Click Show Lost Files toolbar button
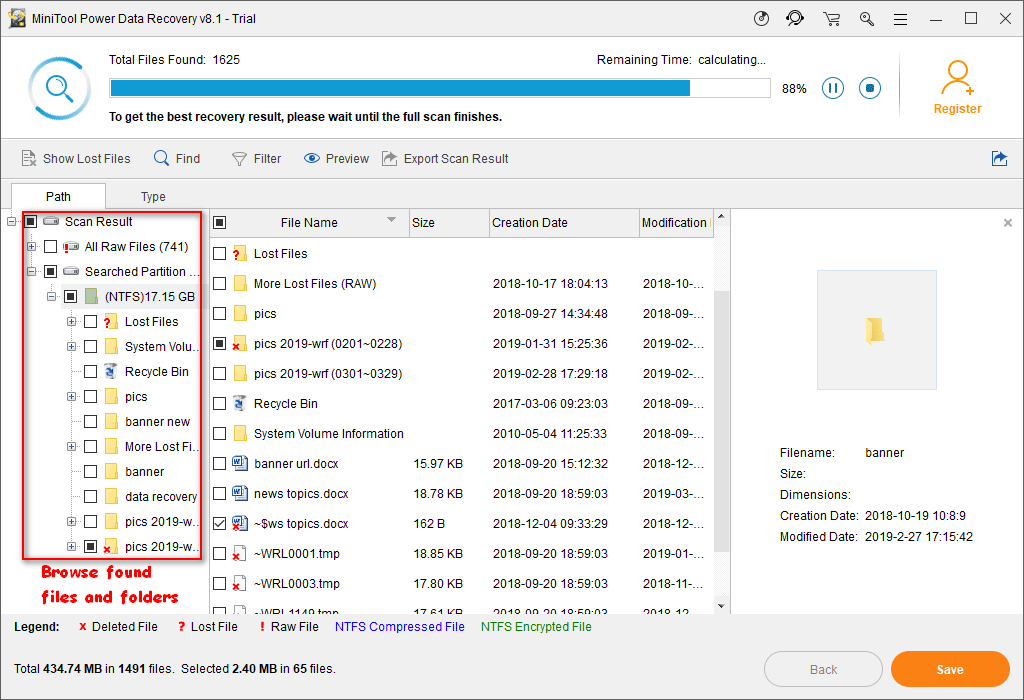The height and width of the screenshot is (700, 1024). (76, 159)
